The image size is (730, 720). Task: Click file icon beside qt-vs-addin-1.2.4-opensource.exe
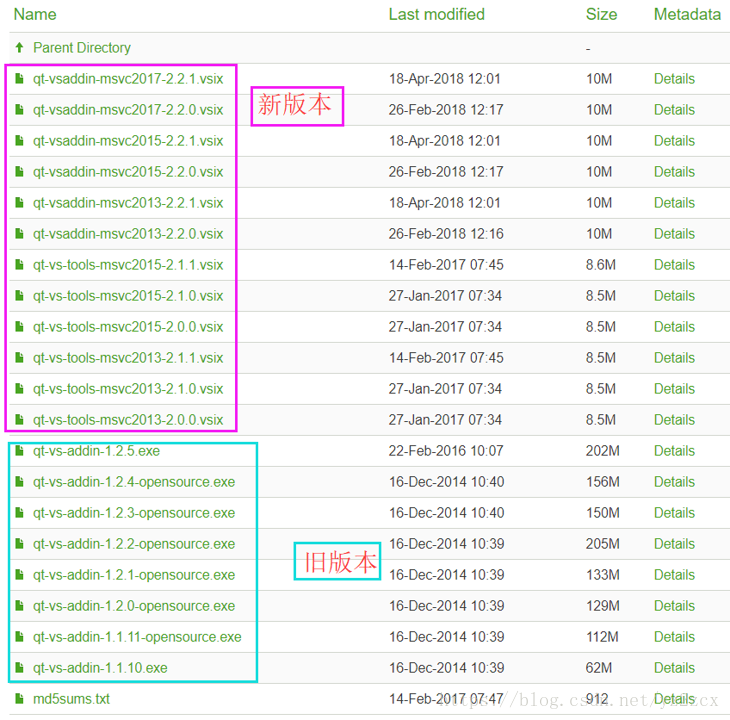click(20, 482)
